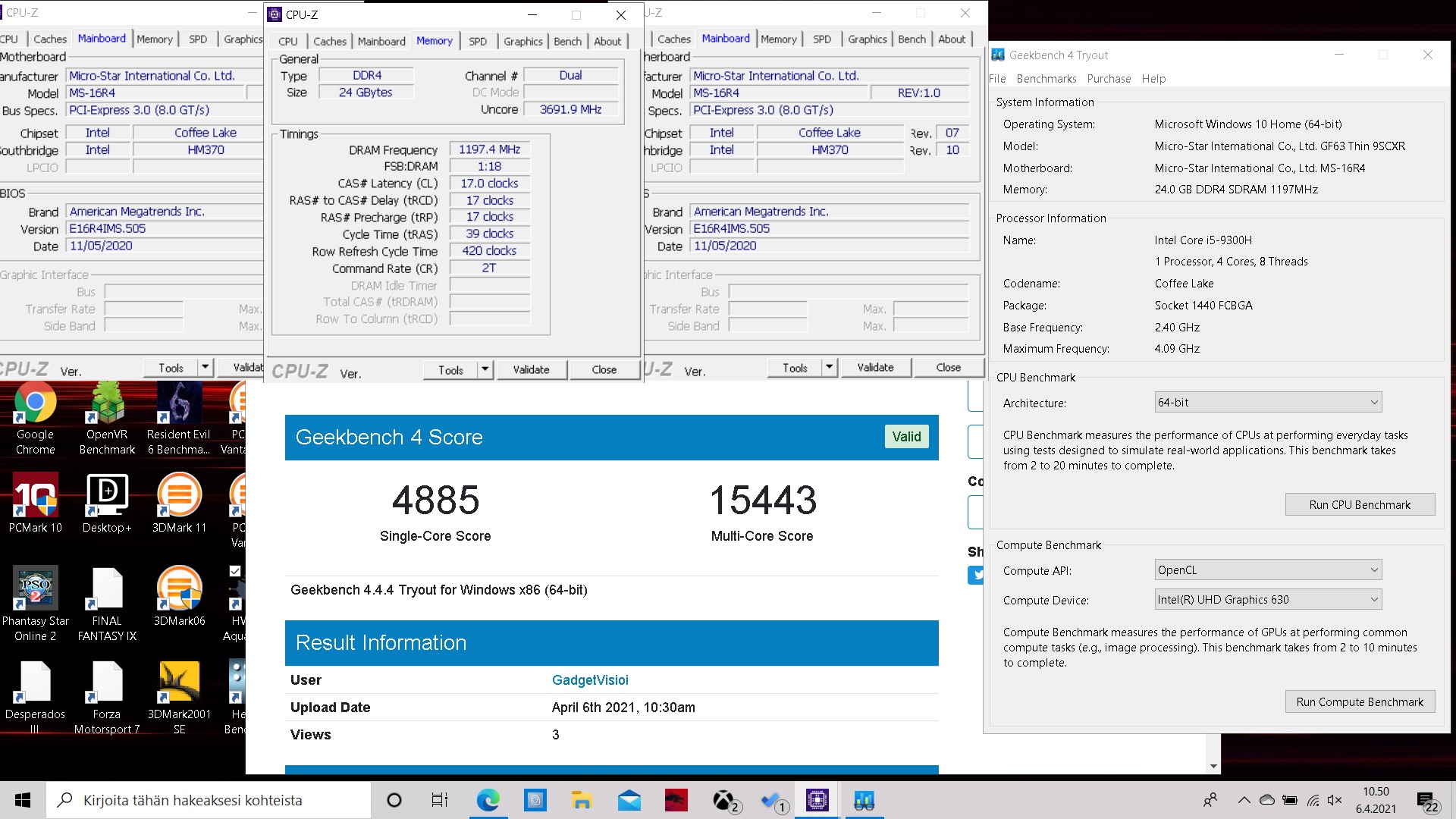Image resolution: width=1456 pixels, height=819 pixels.
Task: Open the Purchase menu in Geekbench
Action: click(x=1108, y=79)
